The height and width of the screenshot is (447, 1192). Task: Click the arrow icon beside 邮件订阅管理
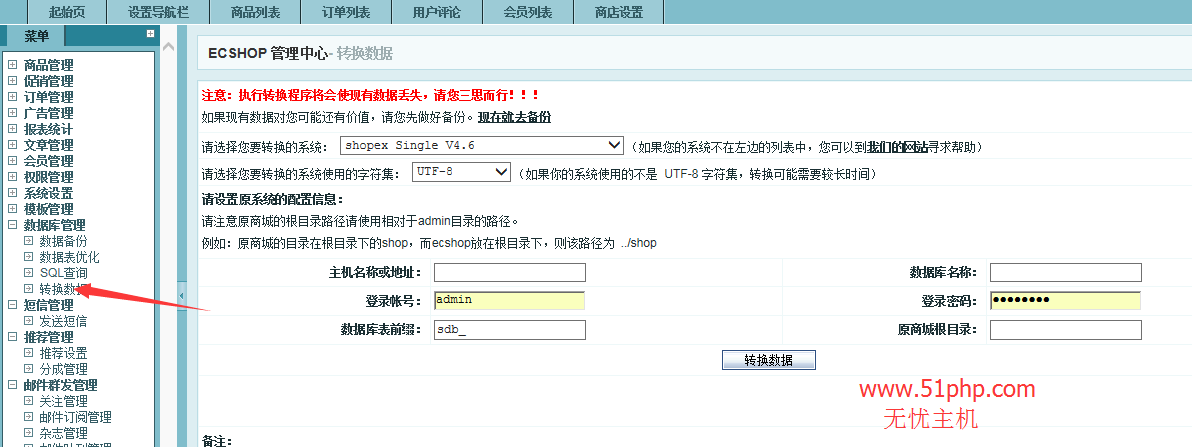coord(29,417)
